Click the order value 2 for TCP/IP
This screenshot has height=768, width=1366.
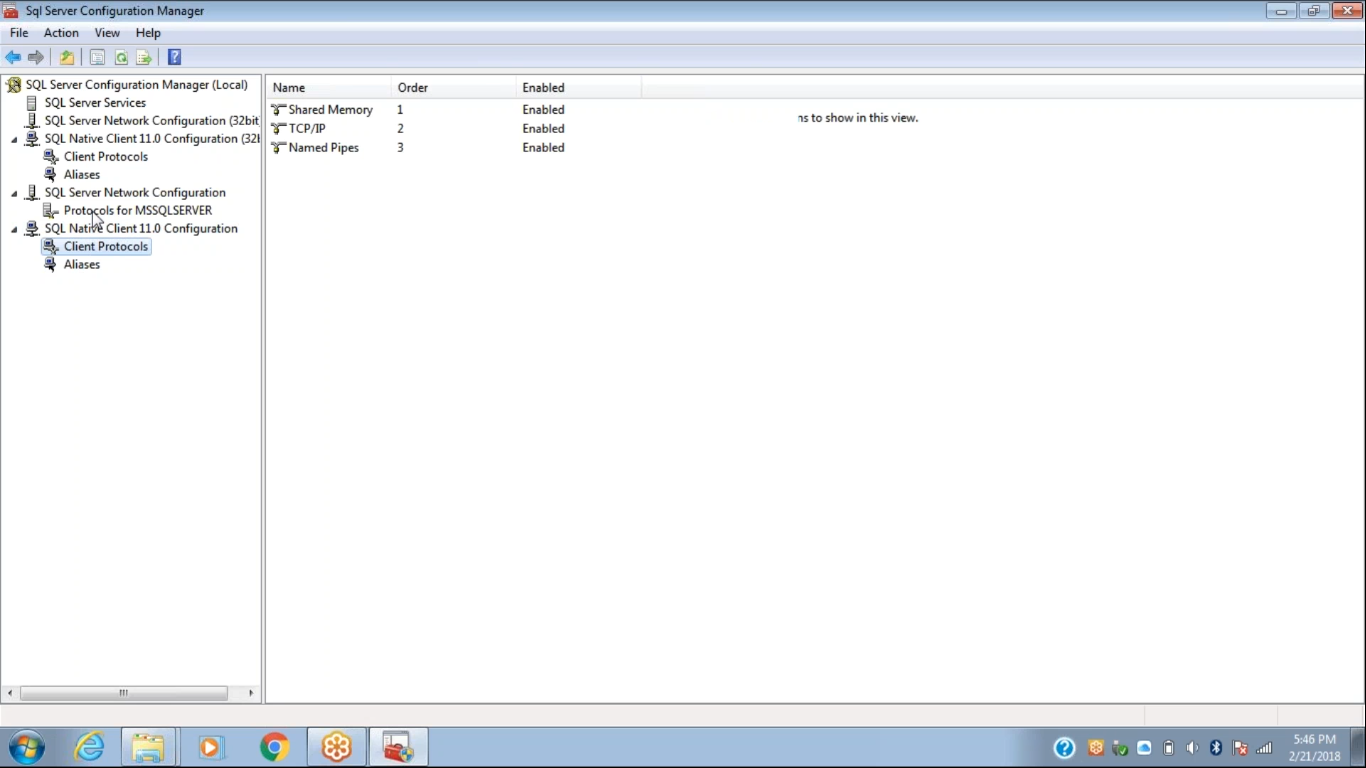pos(400,129)
